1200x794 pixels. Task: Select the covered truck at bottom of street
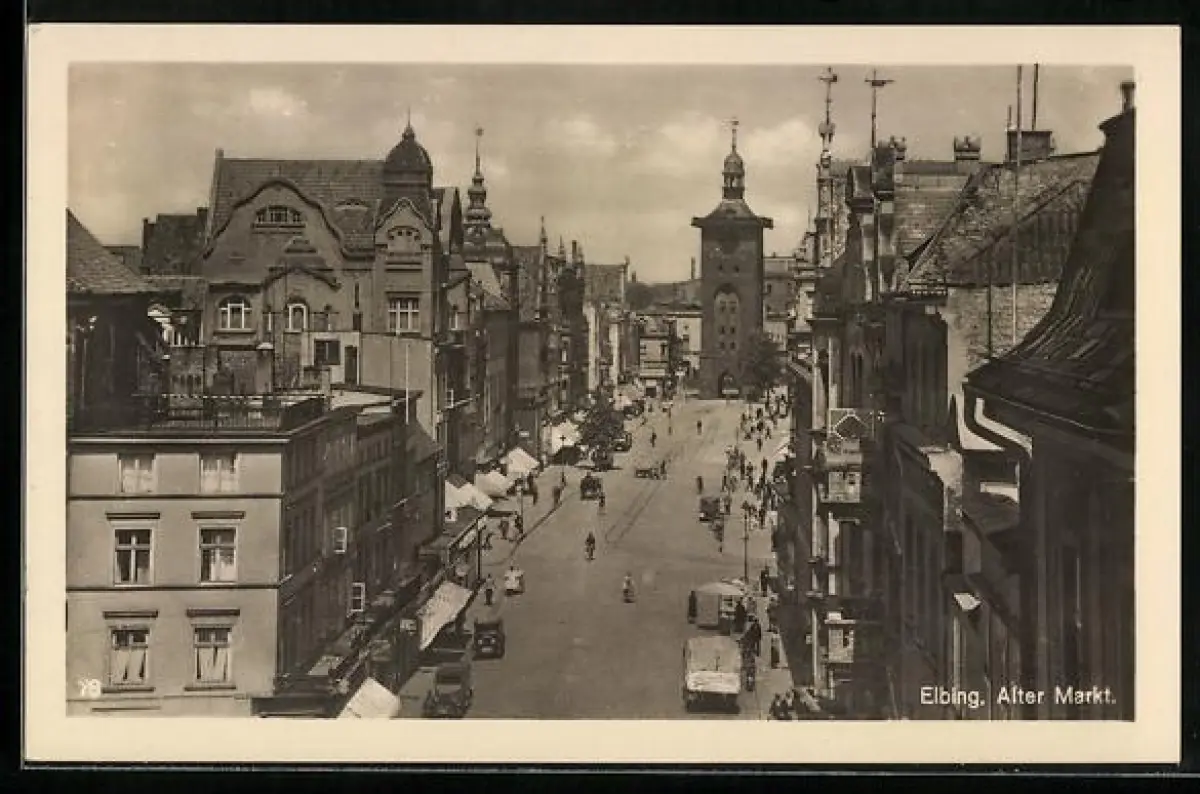(712, 671)
